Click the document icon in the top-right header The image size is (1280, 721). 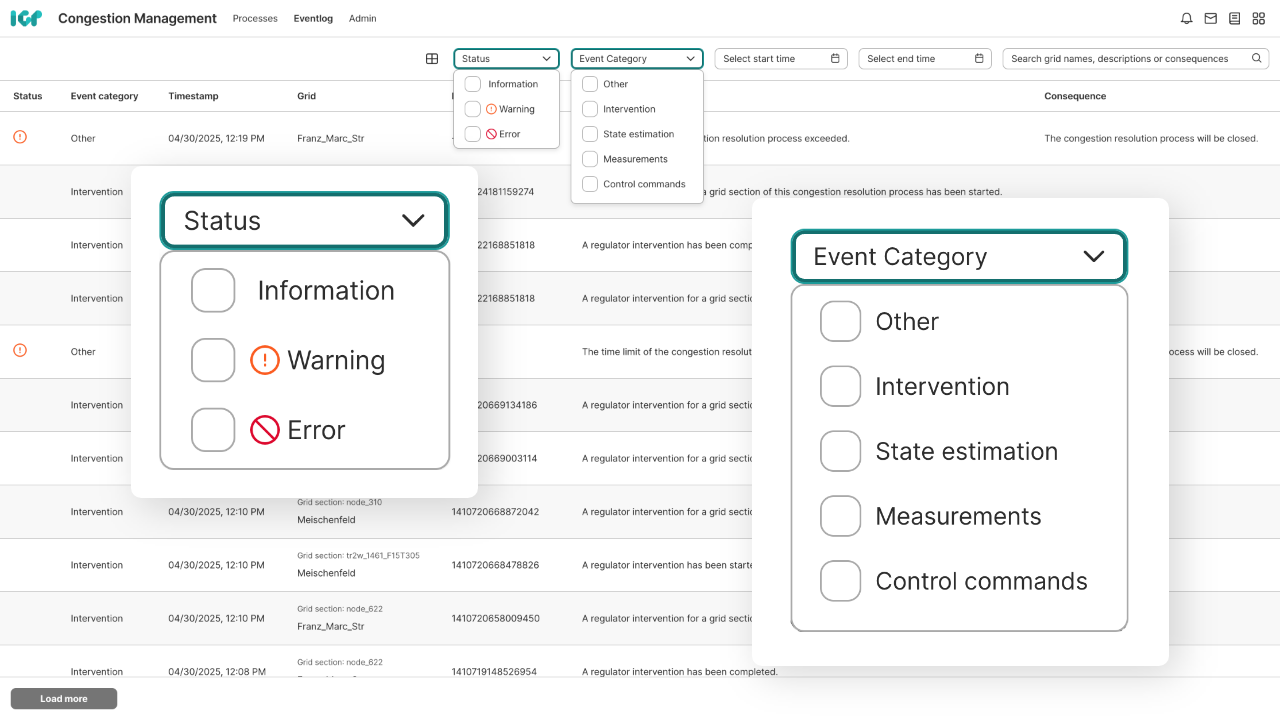pos(1234,18)
